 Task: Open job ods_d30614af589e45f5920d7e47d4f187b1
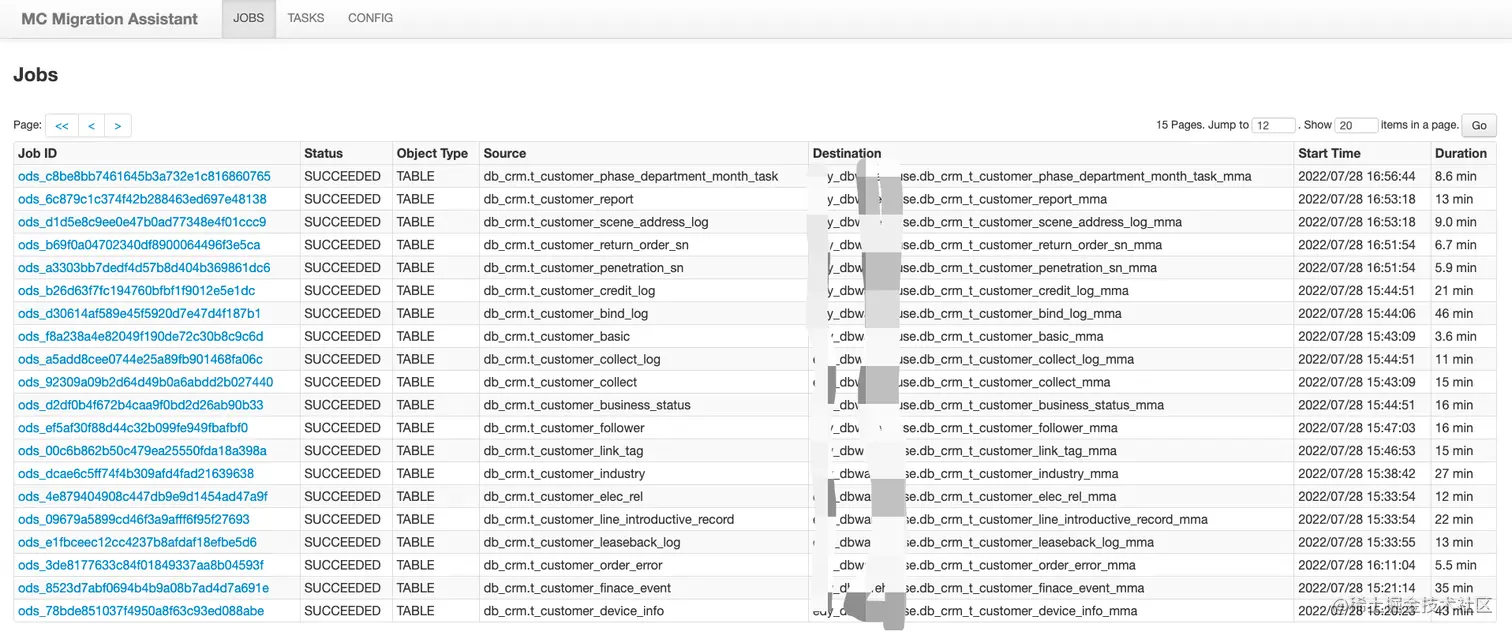(139, 314)
